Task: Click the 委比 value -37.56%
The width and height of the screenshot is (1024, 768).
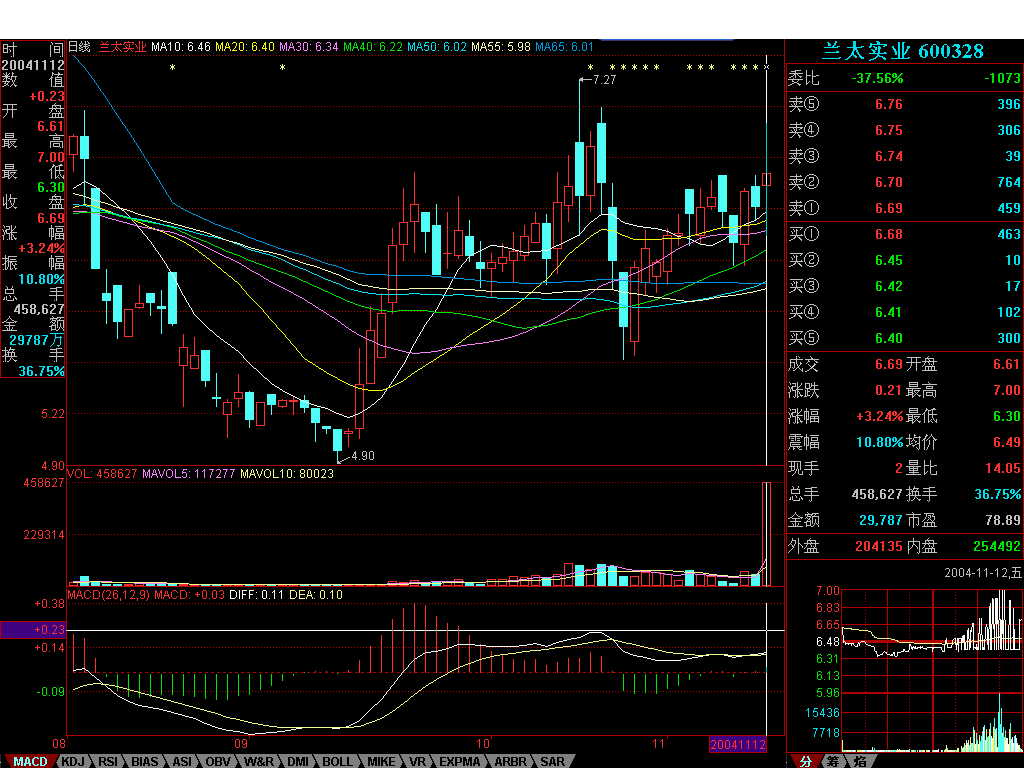Action: point(877,78)
